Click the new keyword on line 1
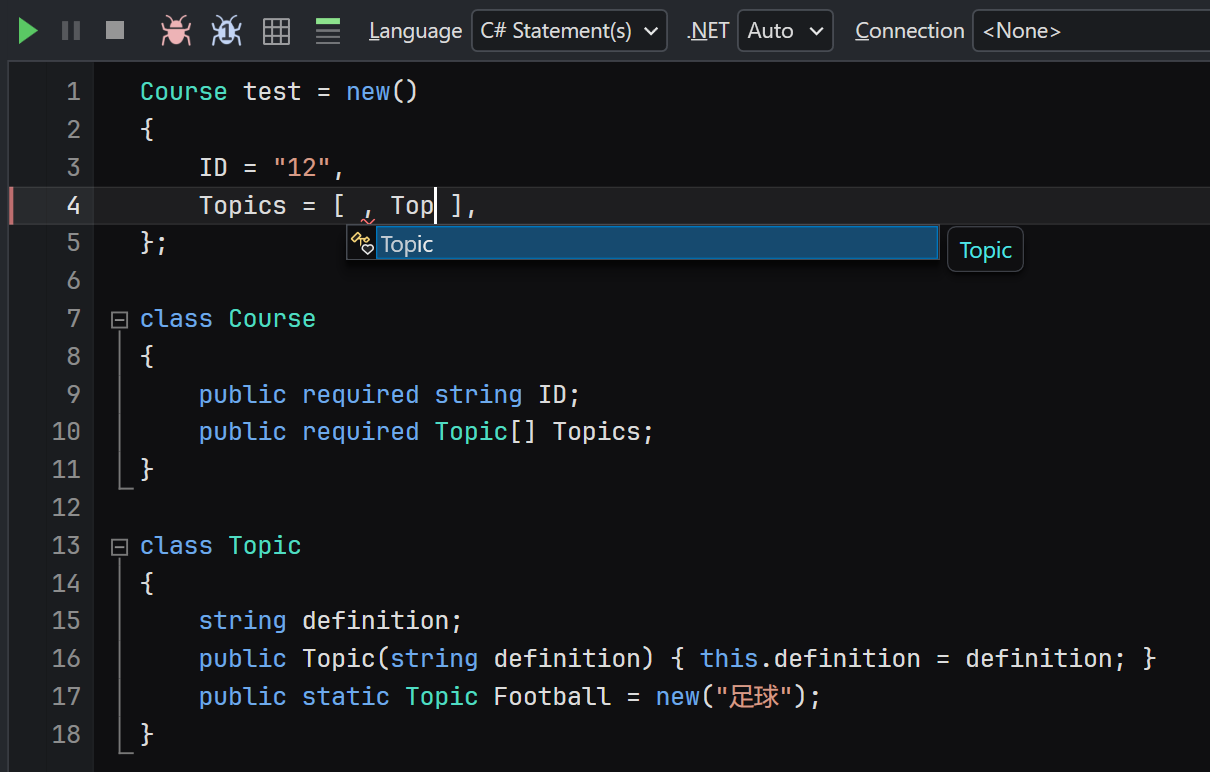Viewport: 1210px width, 772px height. pos(368,92)
